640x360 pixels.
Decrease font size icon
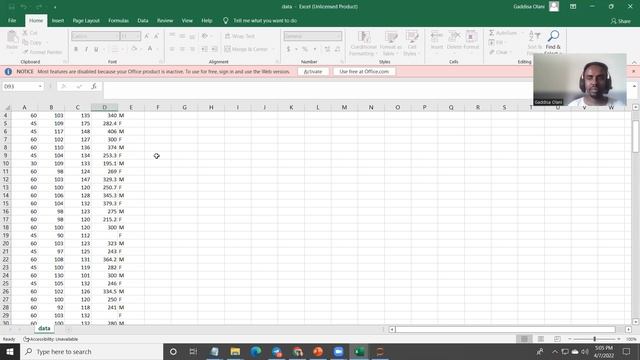click(156, 36)
